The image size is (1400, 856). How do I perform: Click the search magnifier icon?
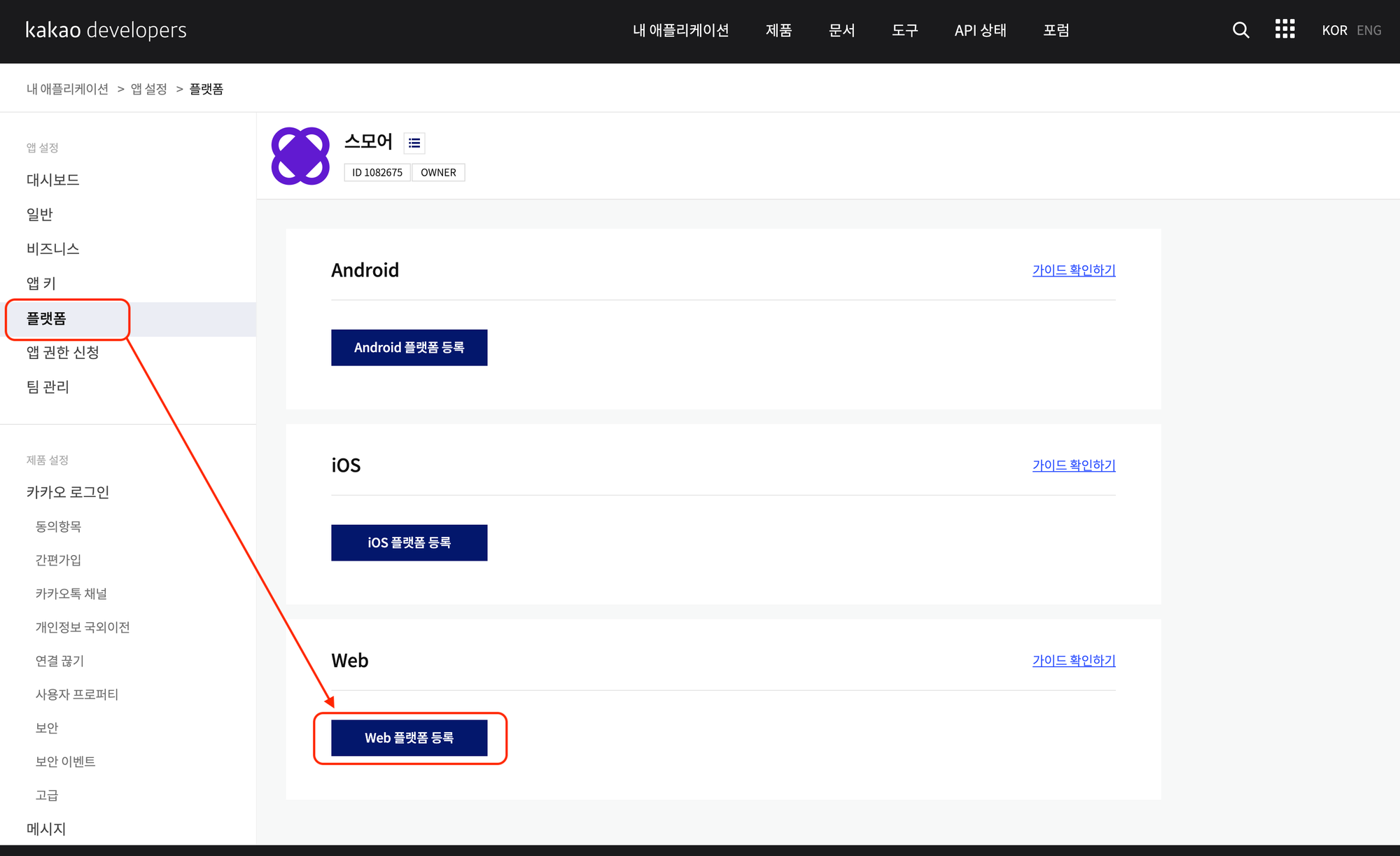pos(1240,30)
